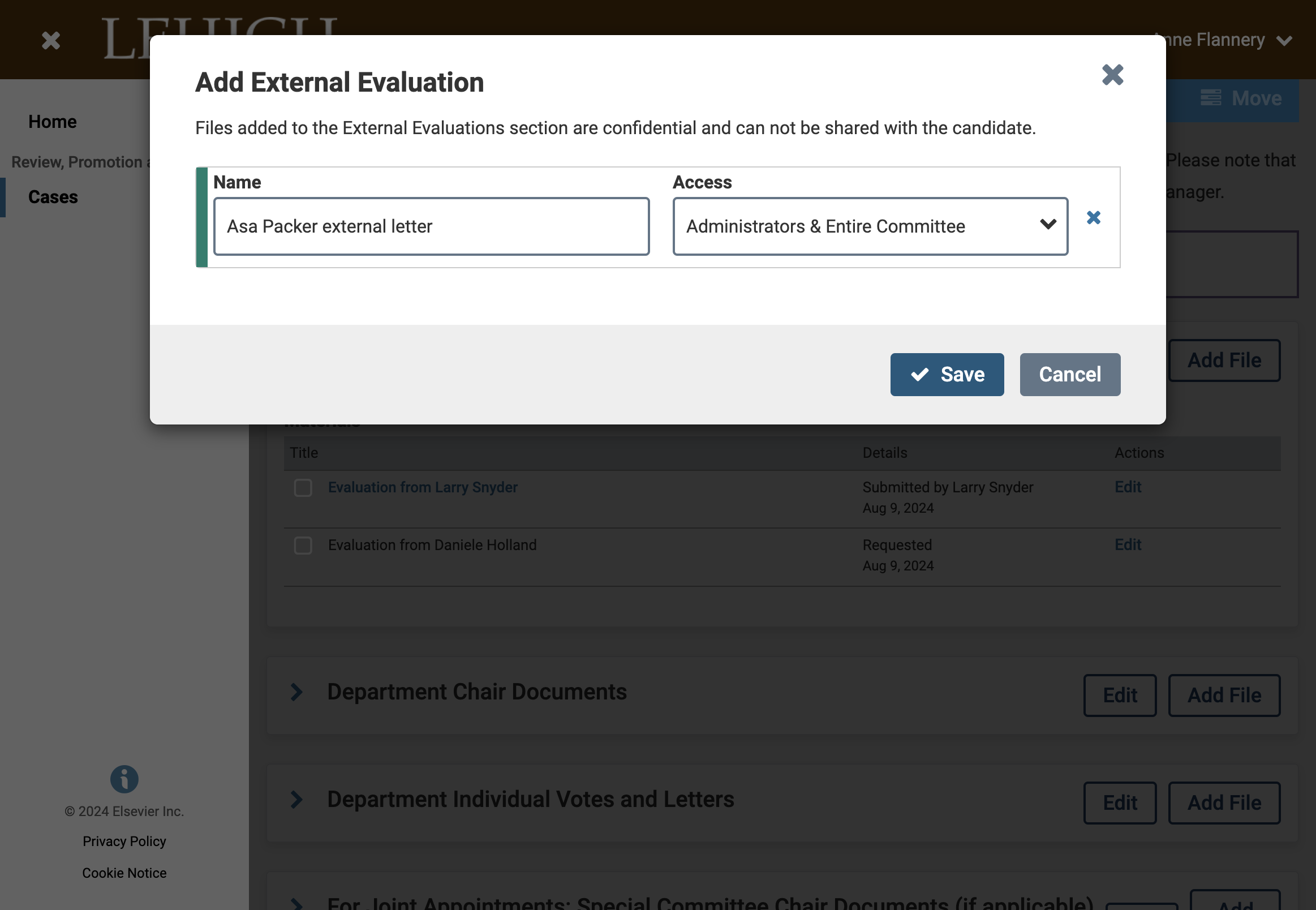Click the Title column header
Image resolution: width=1316 pixels, height=910 pixels.
coord(304,453)
